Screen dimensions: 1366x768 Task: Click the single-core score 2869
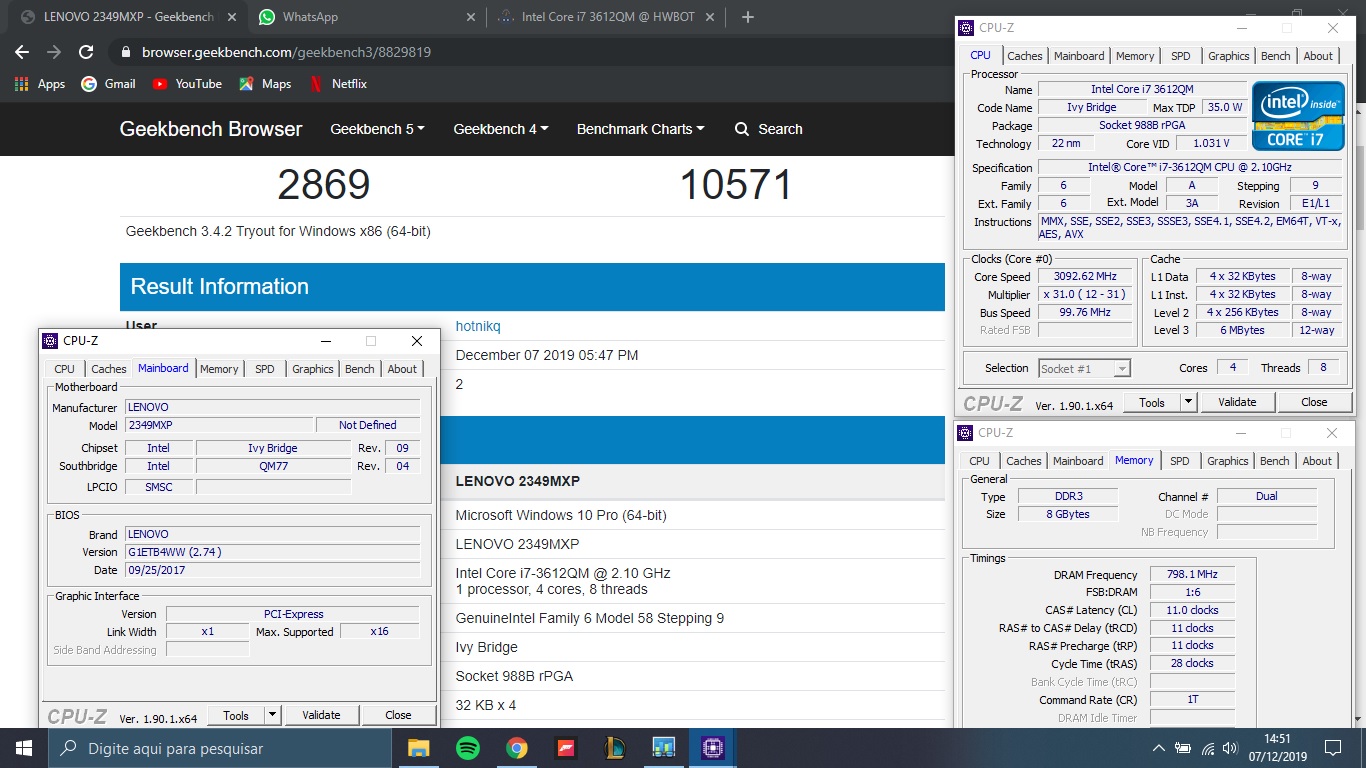pyautogui.click(x=324, y=185)
